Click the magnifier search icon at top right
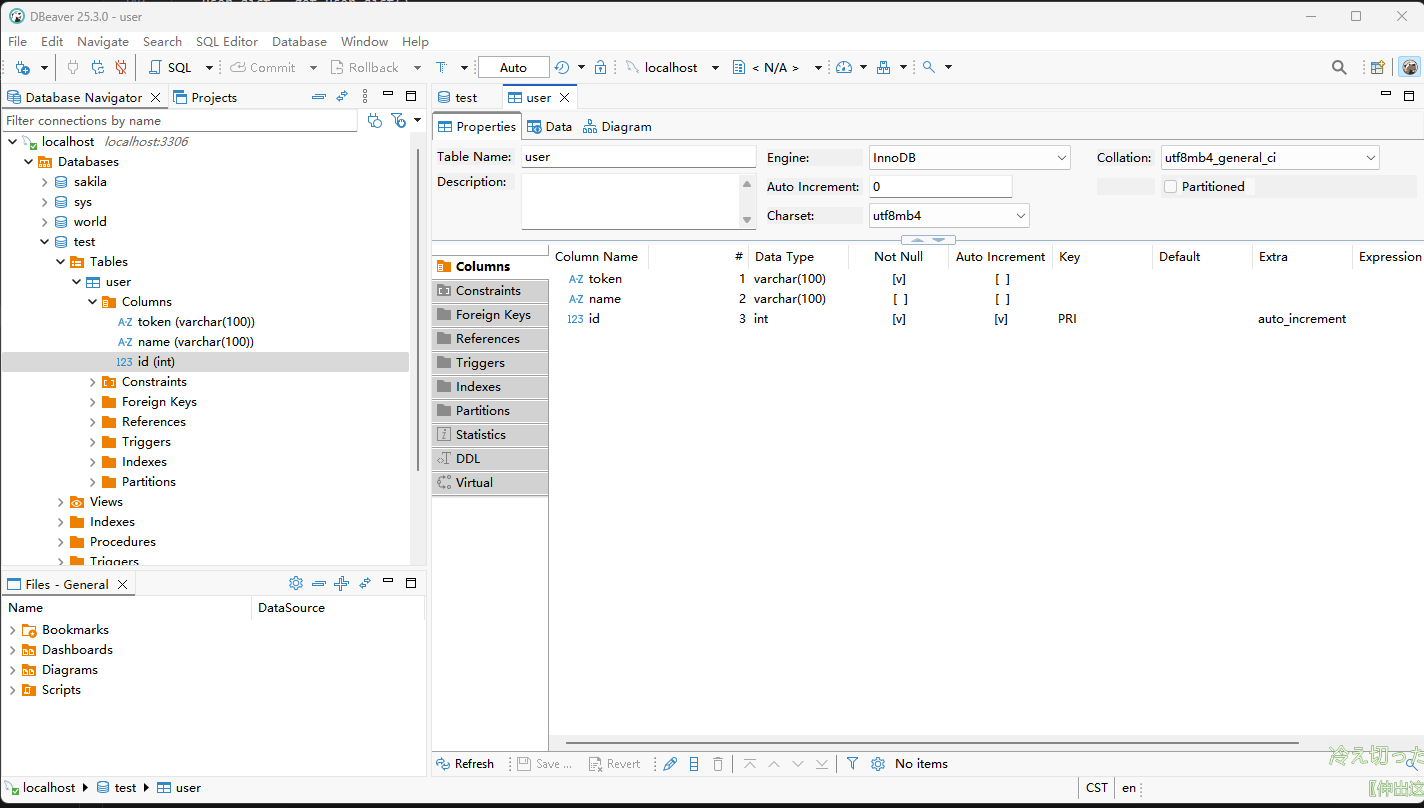1424x808 pixels. tap(1339, 68)
